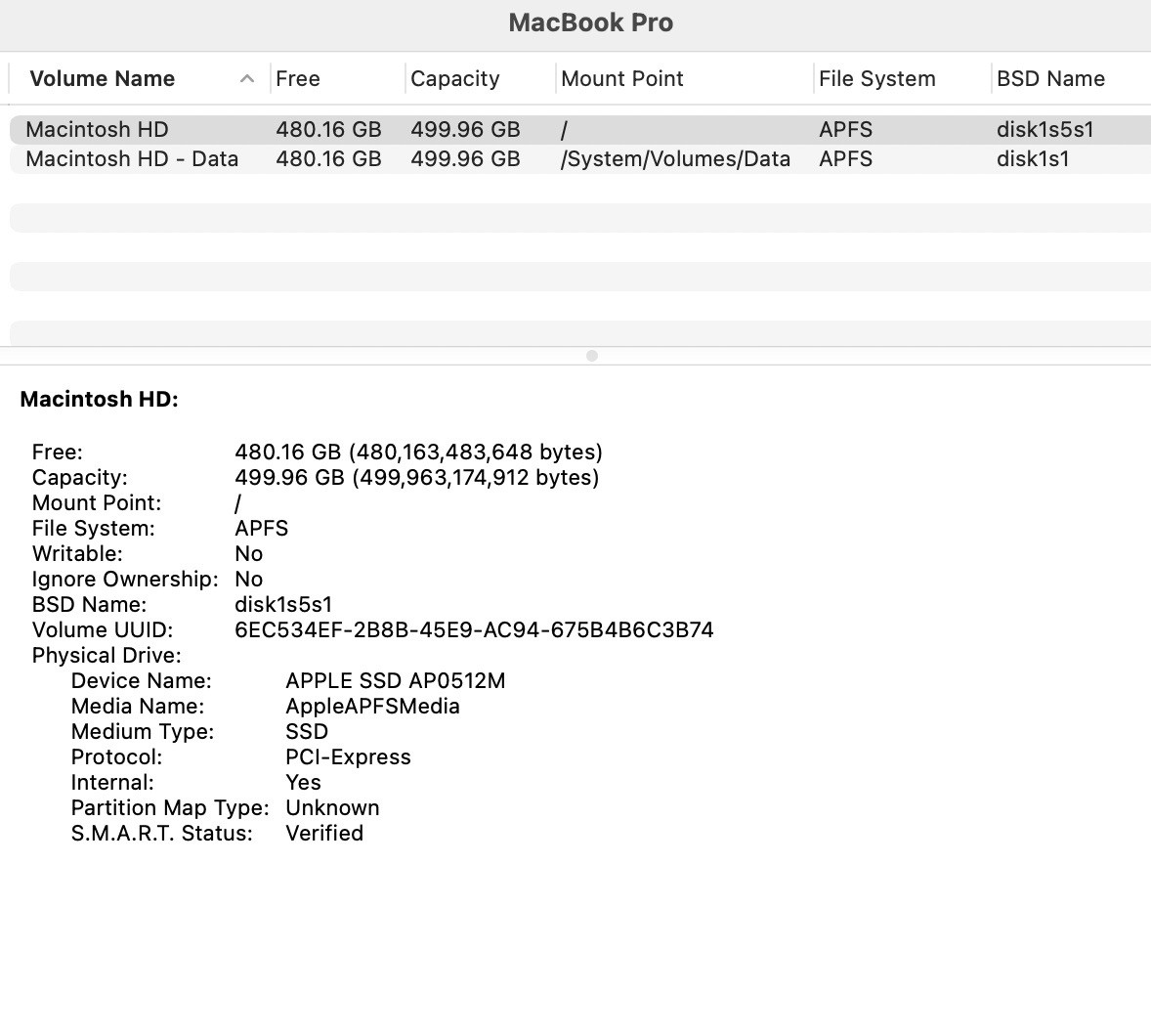The image size is (1151, 1036).
Task: Click the File System value APFS in details
Action: (261, 529)
